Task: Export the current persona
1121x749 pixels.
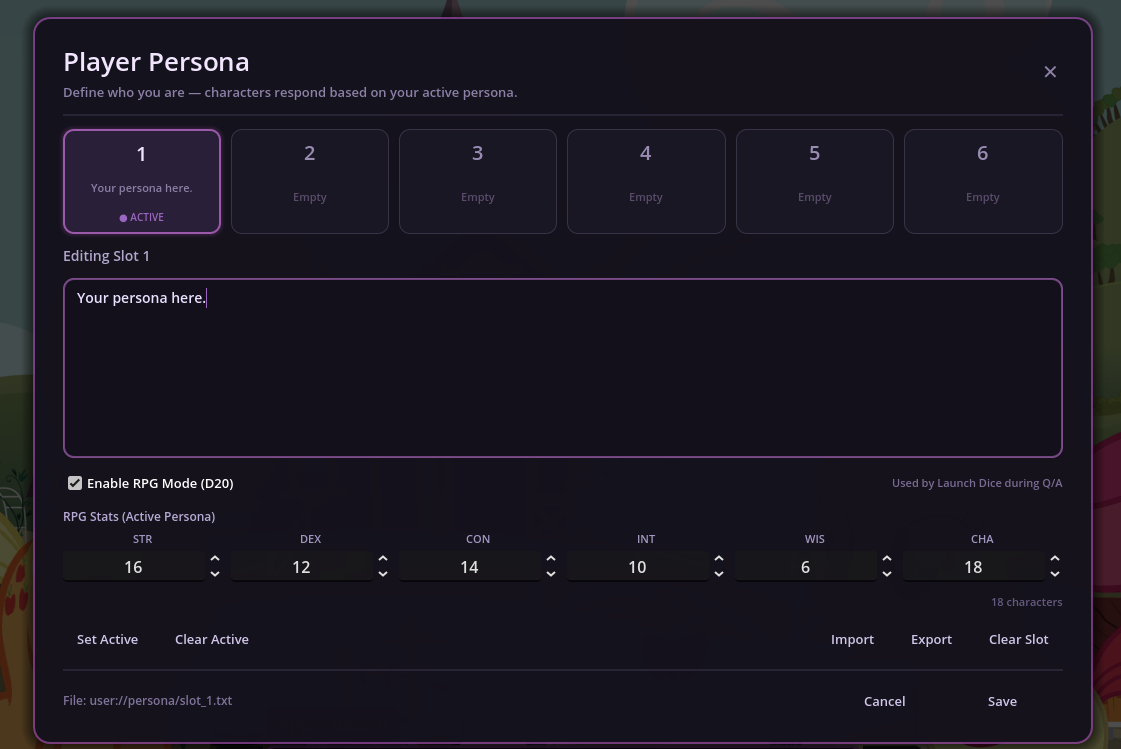Action: [x=931, y=640]
